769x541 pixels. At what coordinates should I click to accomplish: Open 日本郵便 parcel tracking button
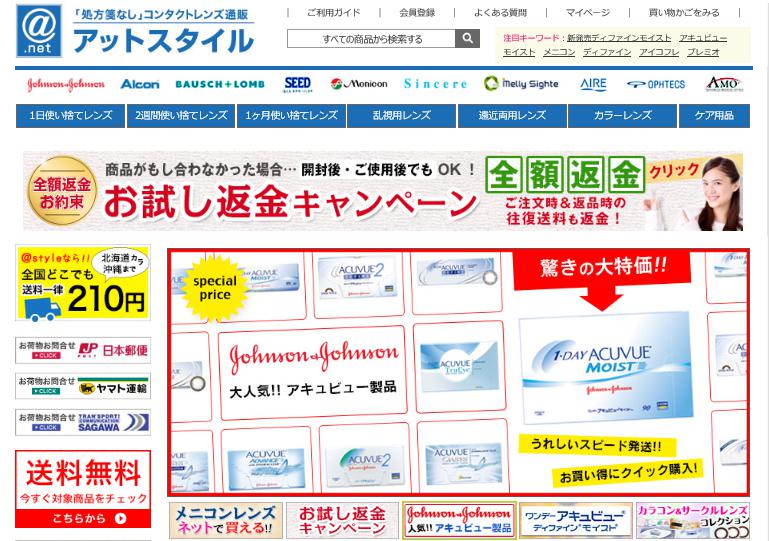click(x=83, y=350)
